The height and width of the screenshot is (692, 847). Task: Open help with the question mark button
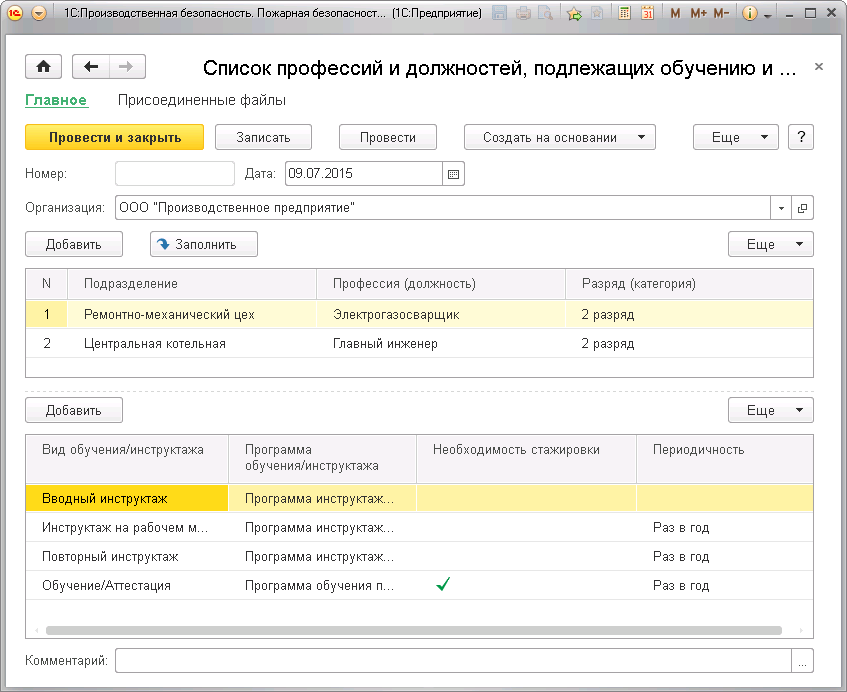point(801,137)
